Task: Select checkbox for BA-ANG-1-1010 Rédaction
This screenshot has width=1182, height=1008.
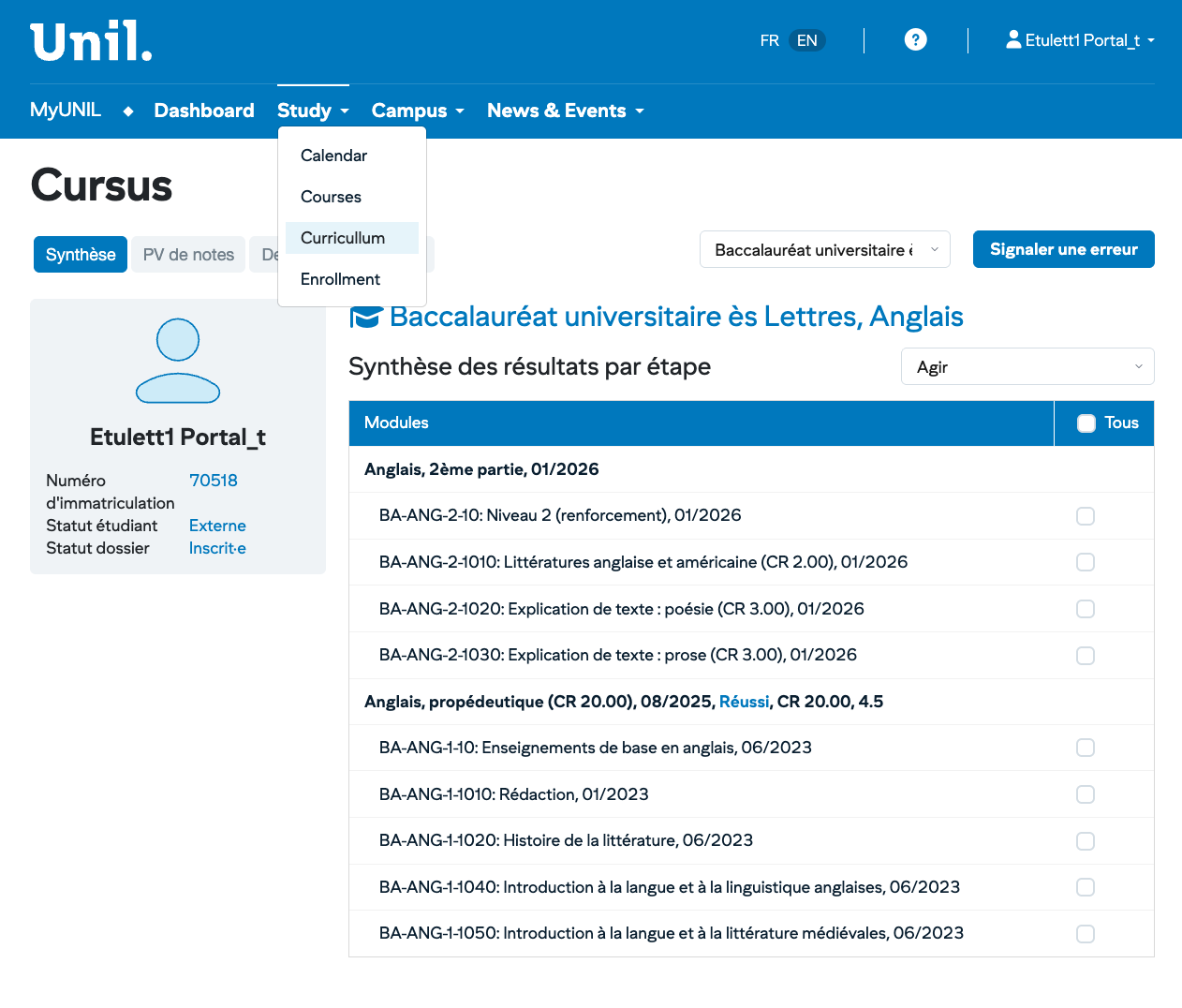Action: coord(1085,794)
